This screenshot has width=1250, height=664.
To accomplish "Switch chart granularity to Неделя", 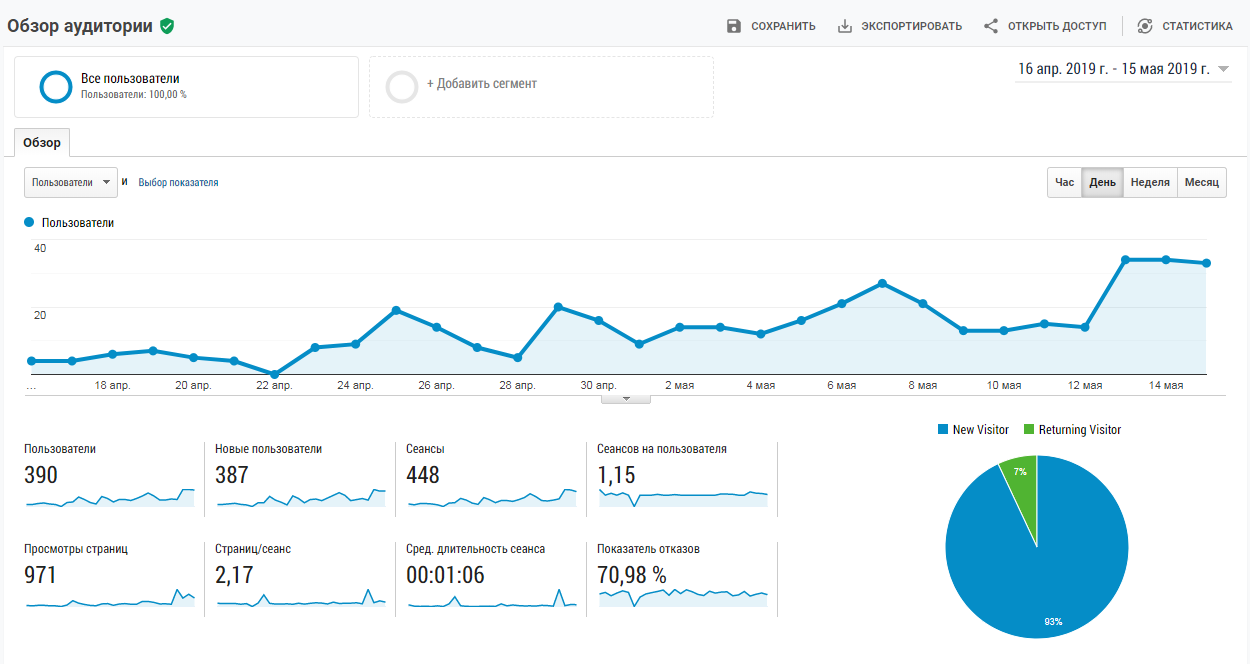I will click(x=1150, y=183).
